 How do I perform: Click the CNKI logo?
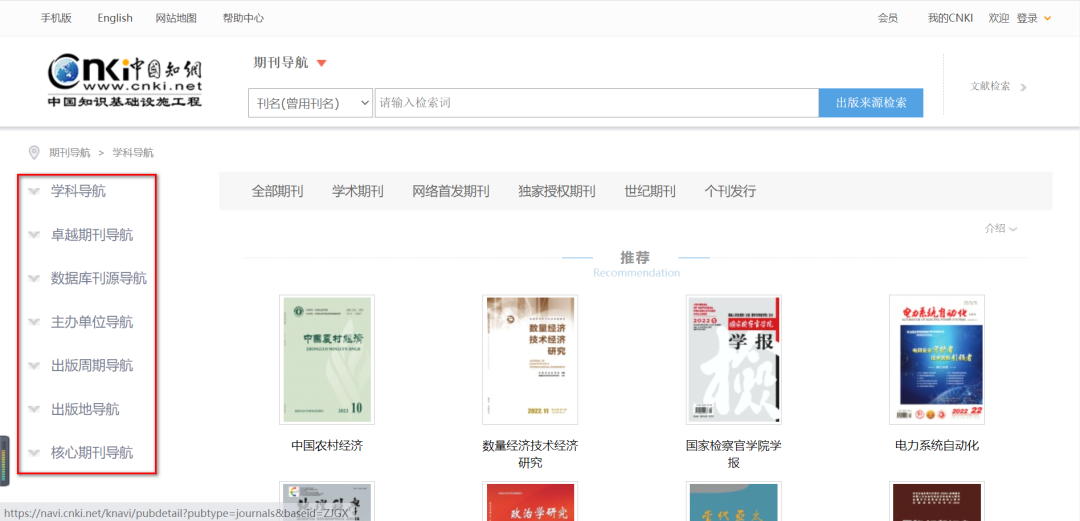(125, 80)
